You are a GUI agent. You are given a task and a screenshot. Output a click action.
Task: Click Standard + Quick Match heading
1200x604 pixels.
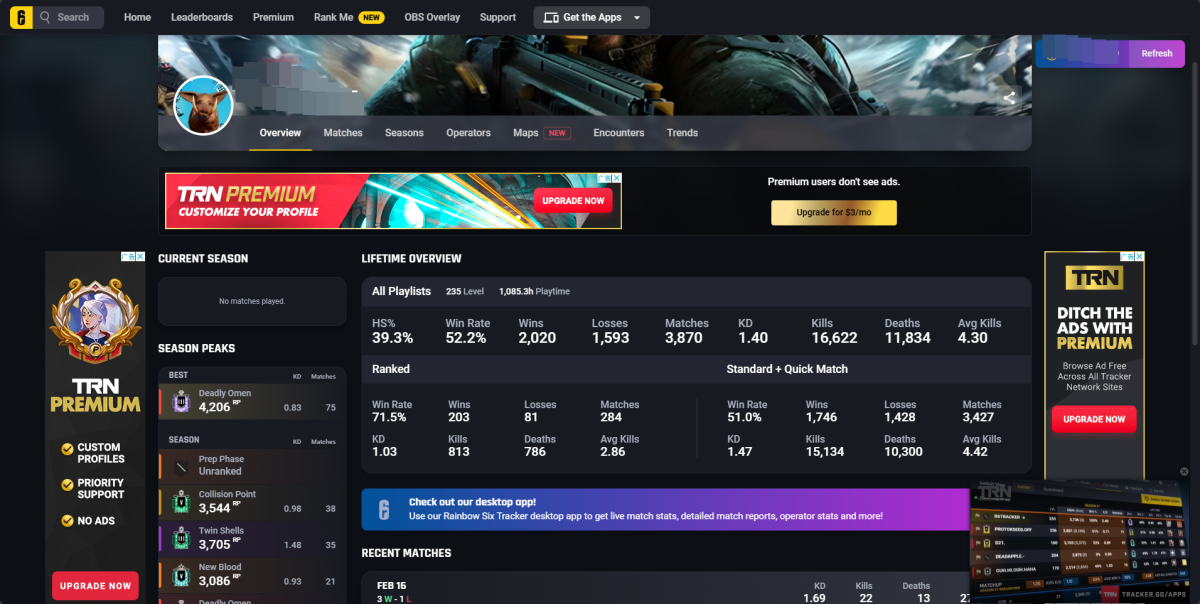pyautogui.click(x=787, y=369)
